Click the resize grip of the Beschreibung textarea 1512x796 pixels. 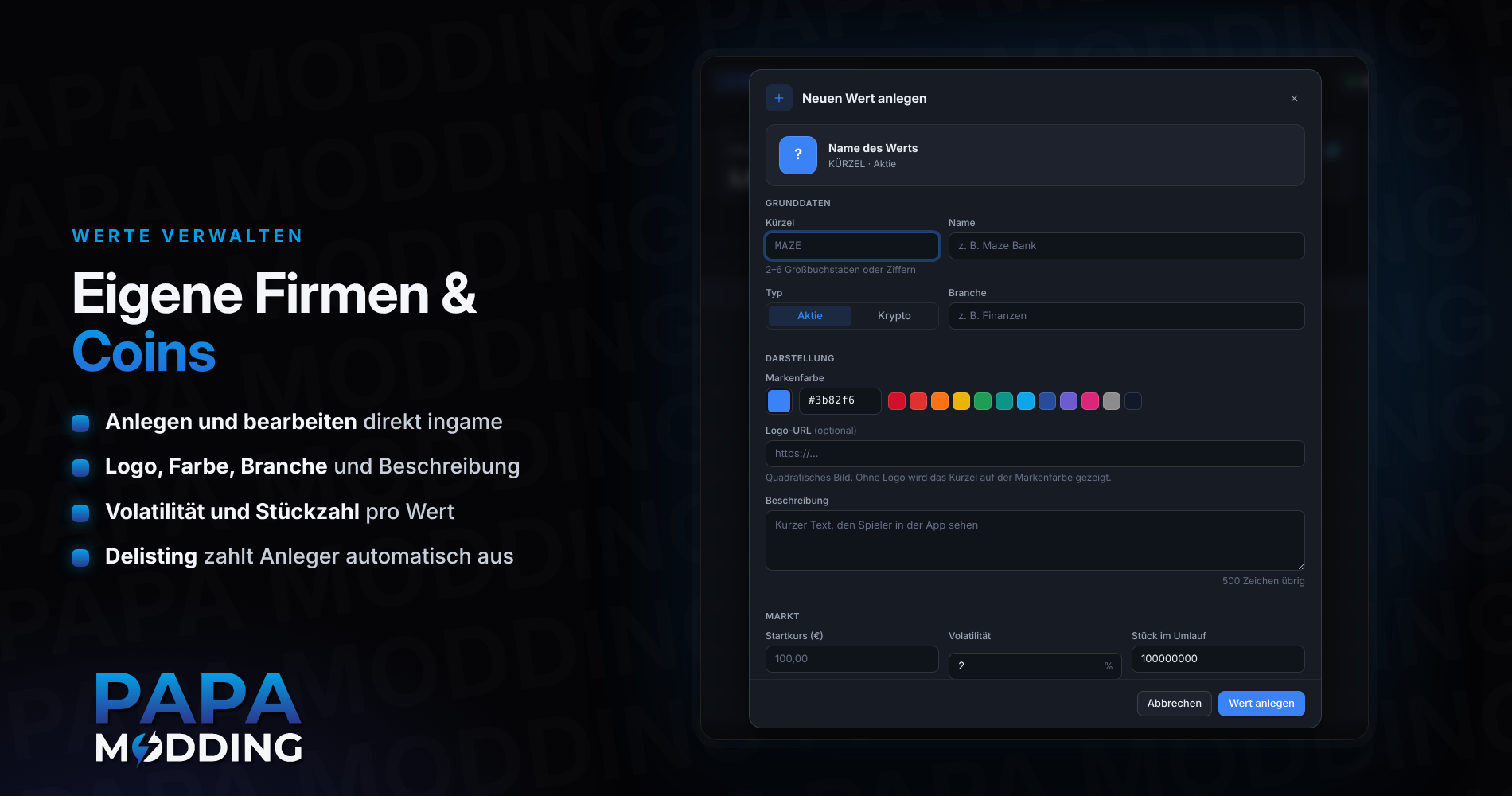pos(1300,566)
